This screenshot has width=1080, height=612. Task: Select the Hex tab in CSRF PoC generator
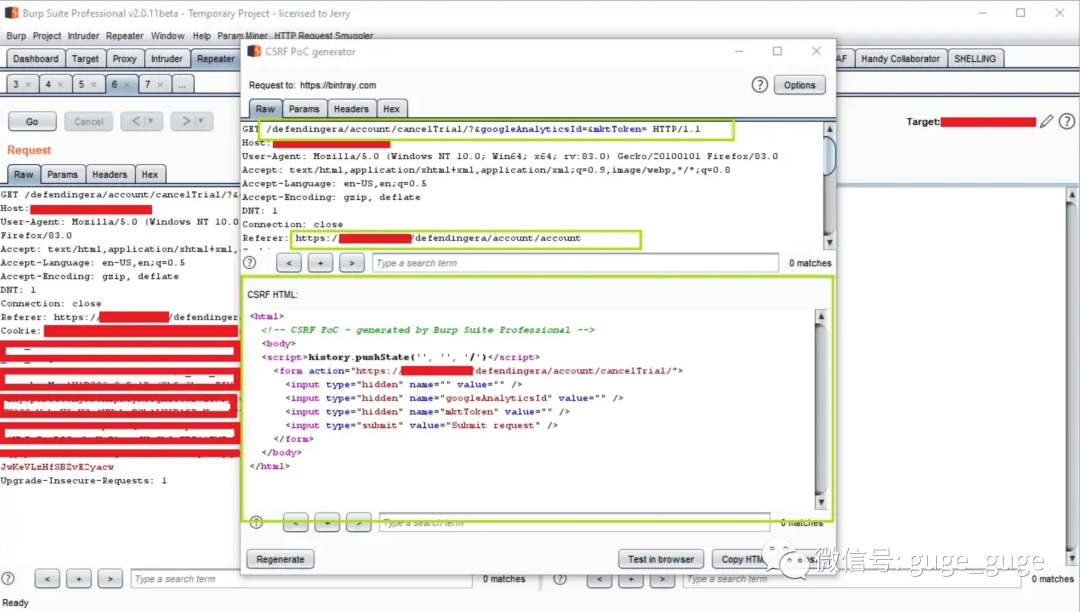click(x=391, y=109)
